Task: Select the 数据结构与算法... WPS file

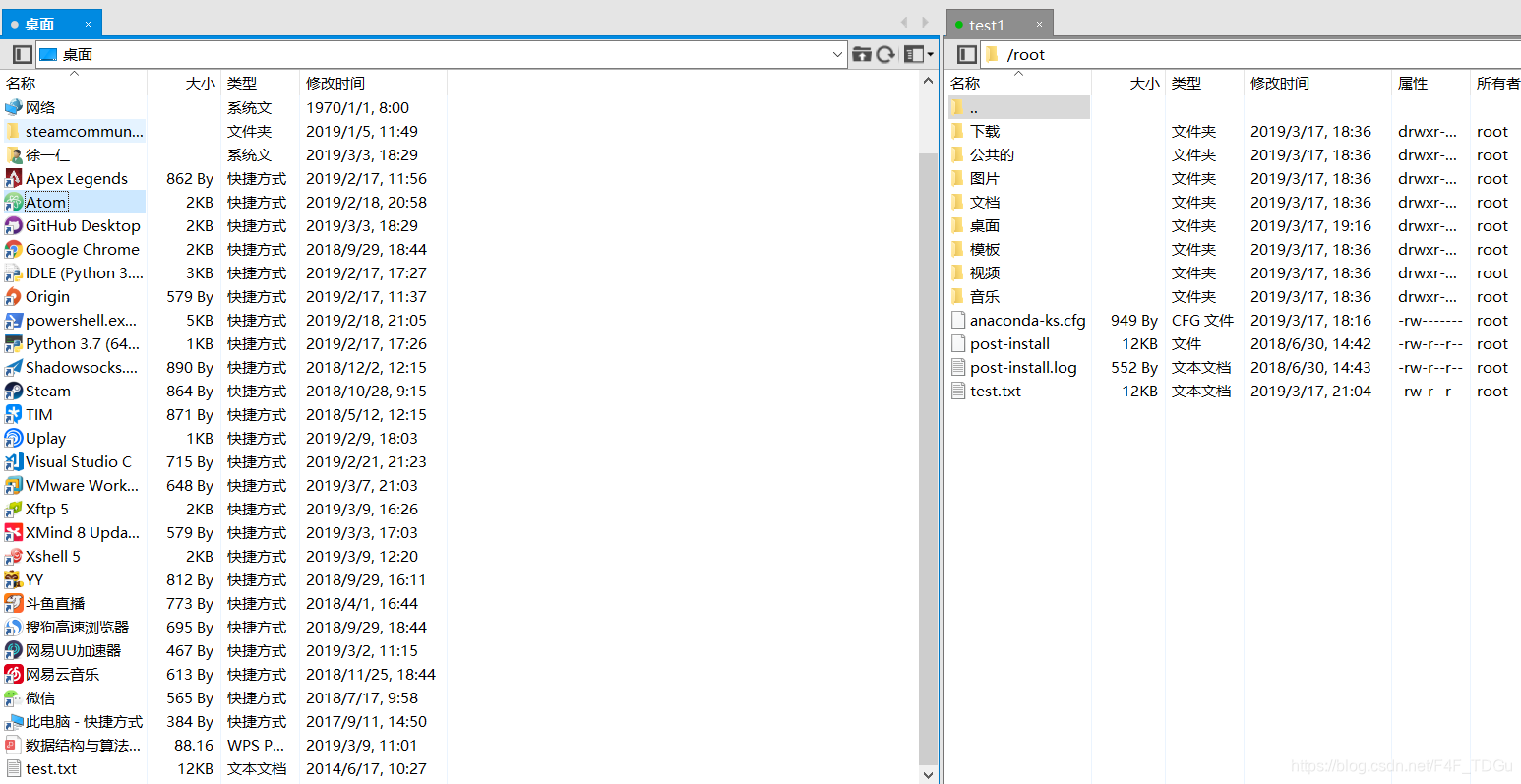Action: click(x=83, y=745)
